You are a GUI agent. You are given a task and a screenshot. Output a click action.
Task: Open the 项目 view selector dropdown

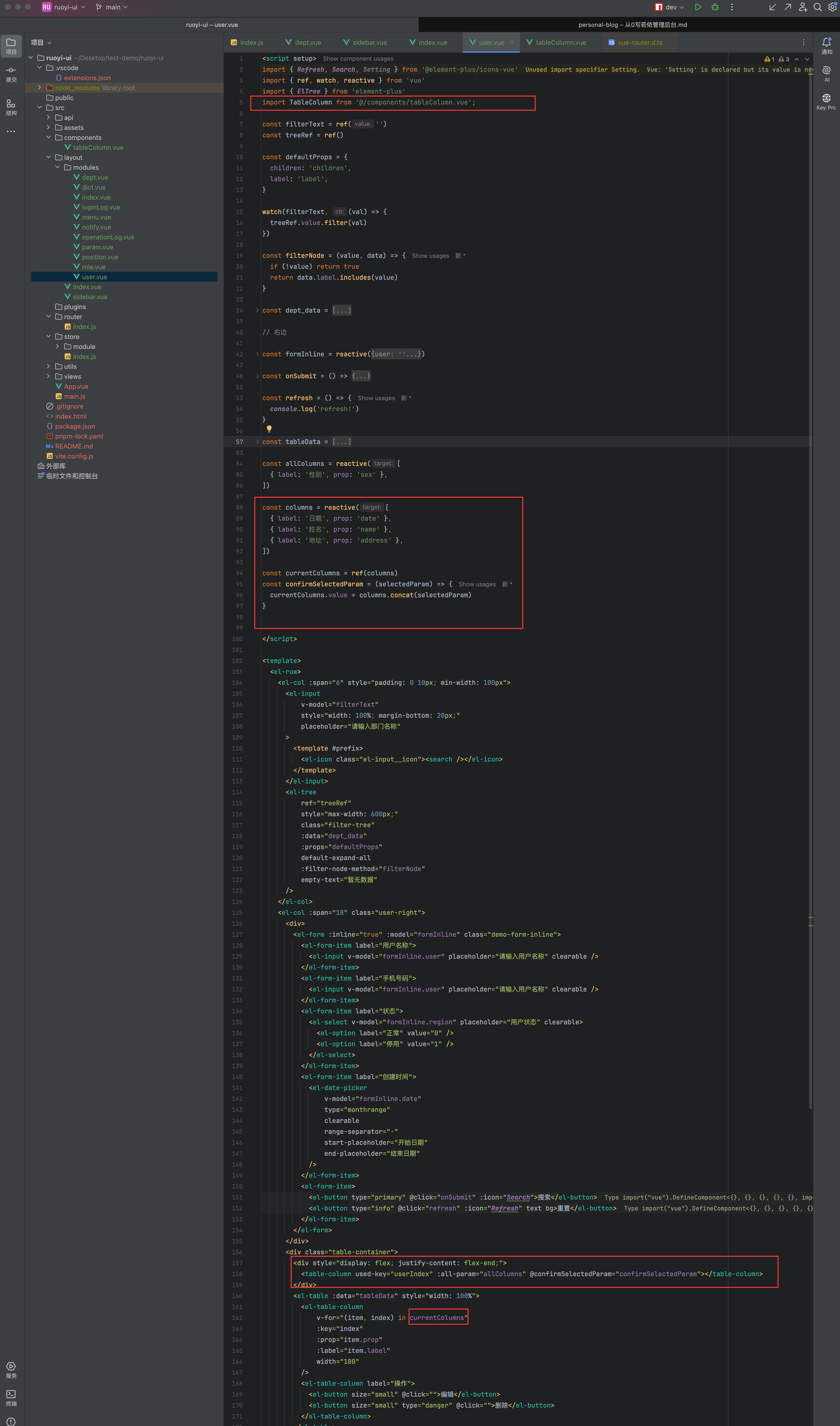[x=41, y=43]
